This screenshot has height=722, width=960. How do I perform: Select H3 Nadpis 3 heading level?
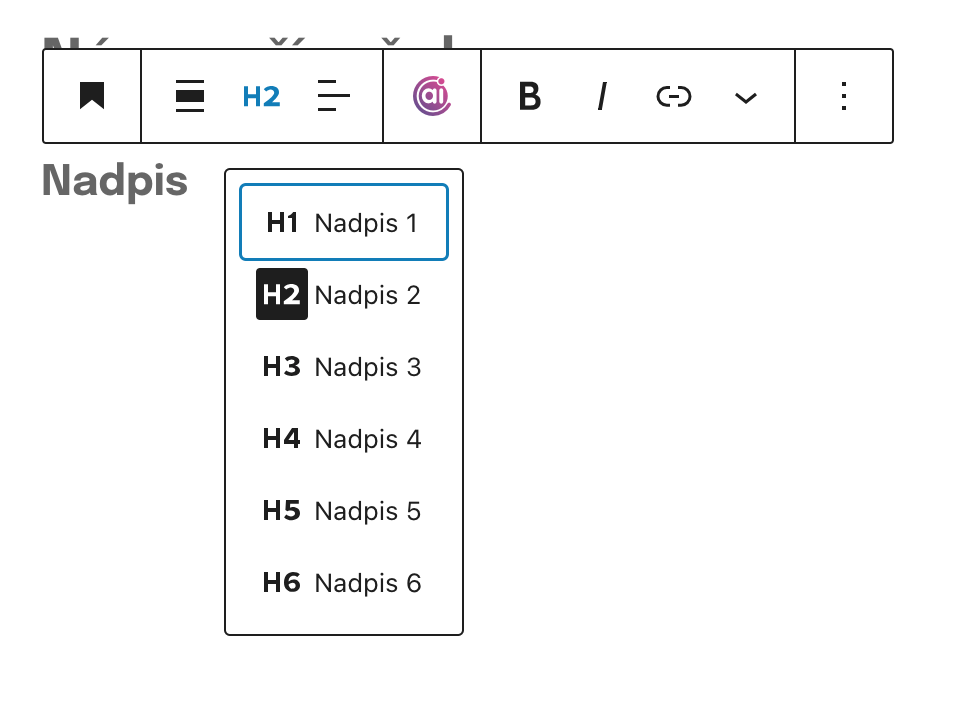coord(343,367)
